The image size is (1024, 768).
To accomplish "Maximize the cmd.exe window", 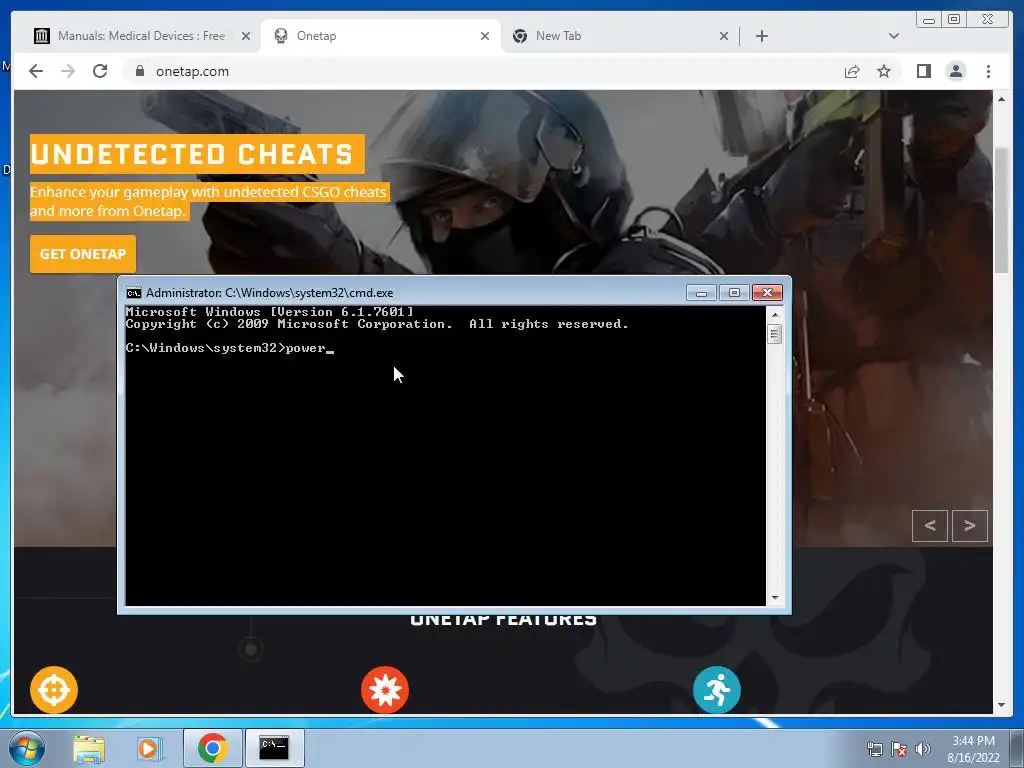I will (x=734, y=293).
